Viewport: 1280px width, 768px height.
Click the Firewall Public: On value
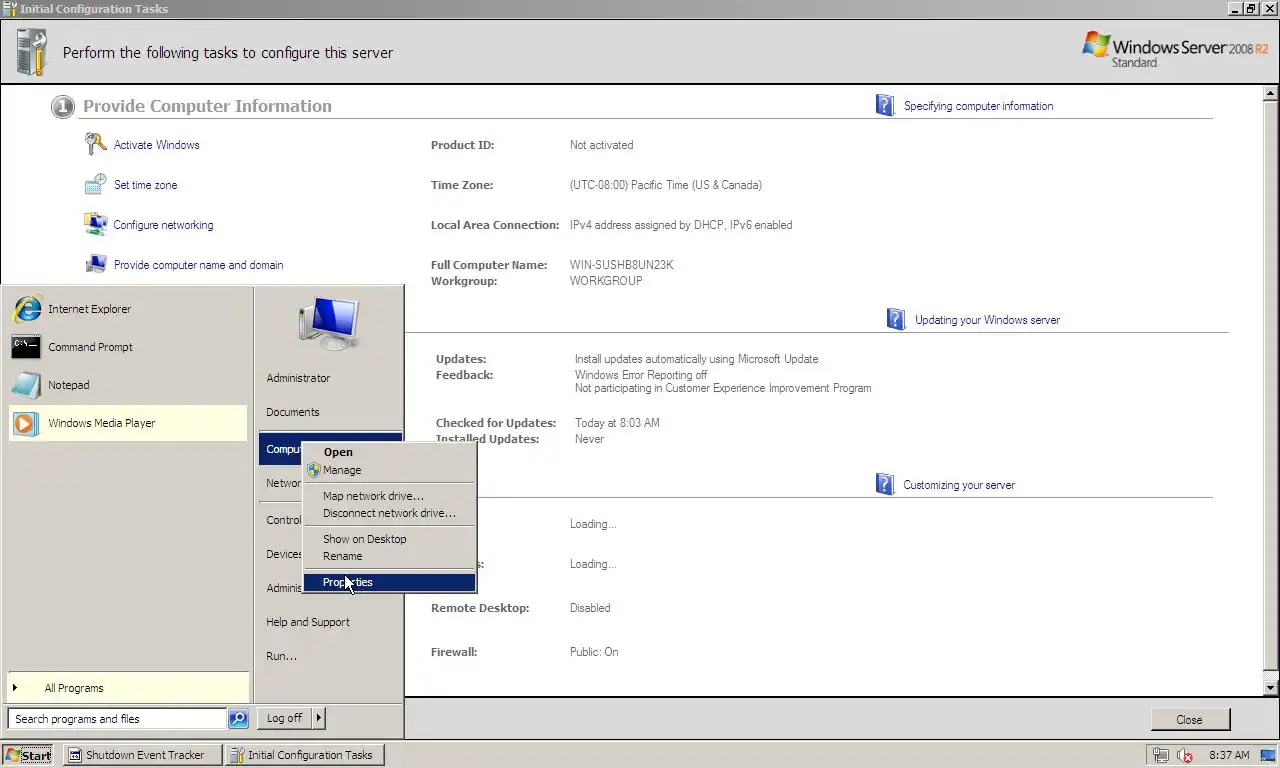coord(594,652)
